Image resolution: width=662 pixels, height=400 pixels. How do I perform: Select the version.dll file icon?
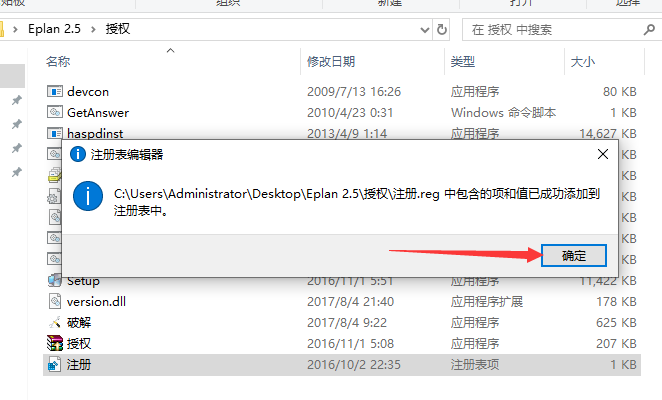tap(54, 301)
